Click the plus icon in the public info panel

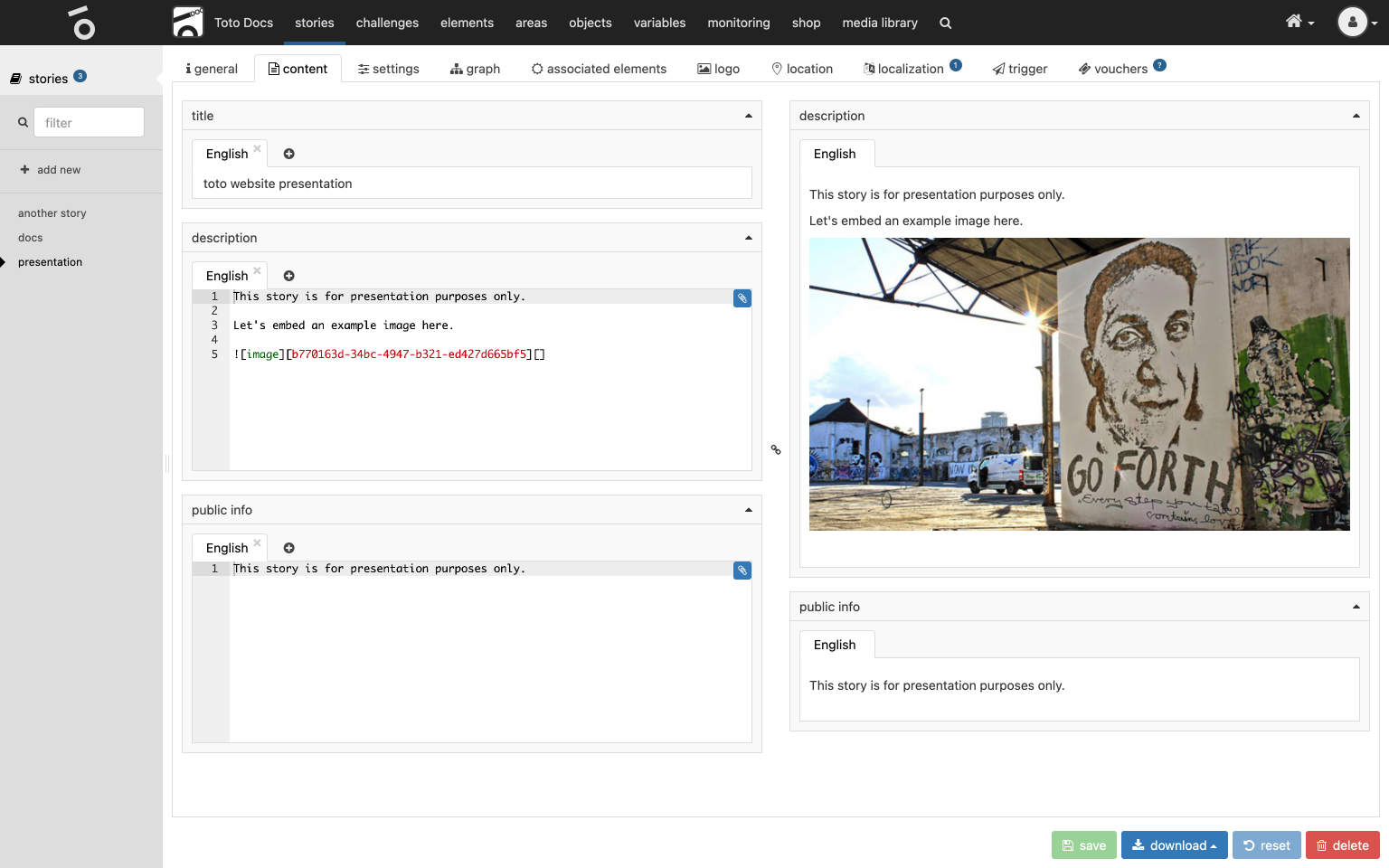[288, 548]
